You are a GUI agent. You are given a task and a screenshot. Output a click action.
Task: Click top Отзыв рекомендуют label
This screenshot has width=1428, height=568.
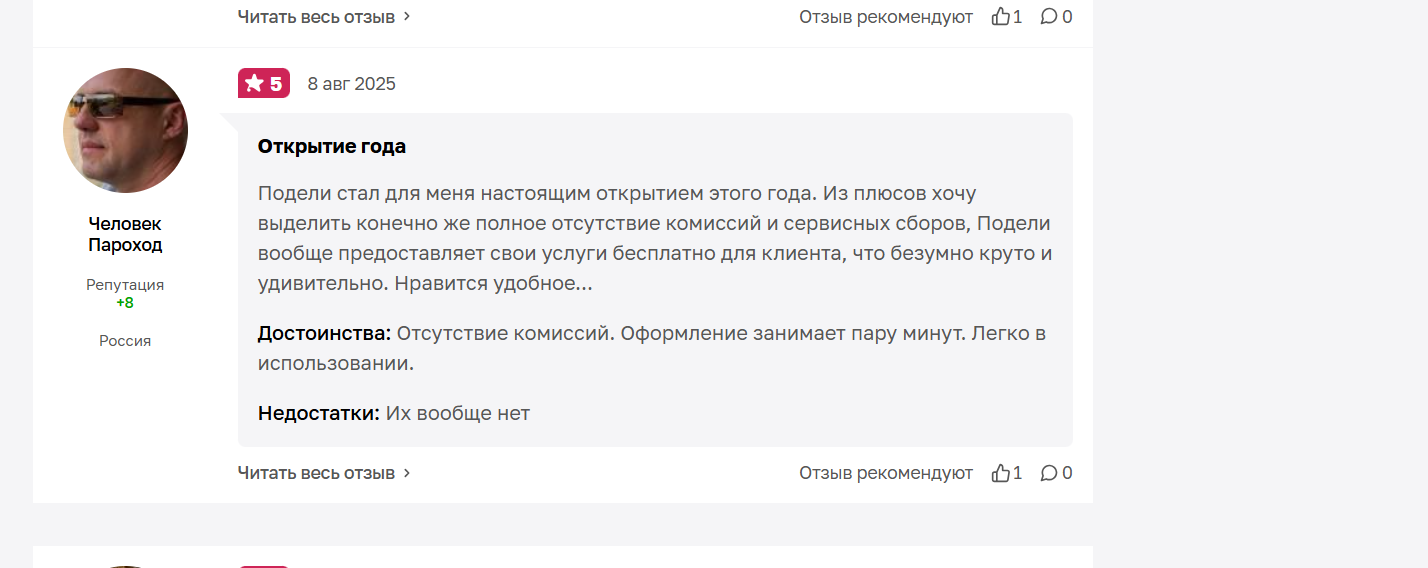tap(886, 17)
